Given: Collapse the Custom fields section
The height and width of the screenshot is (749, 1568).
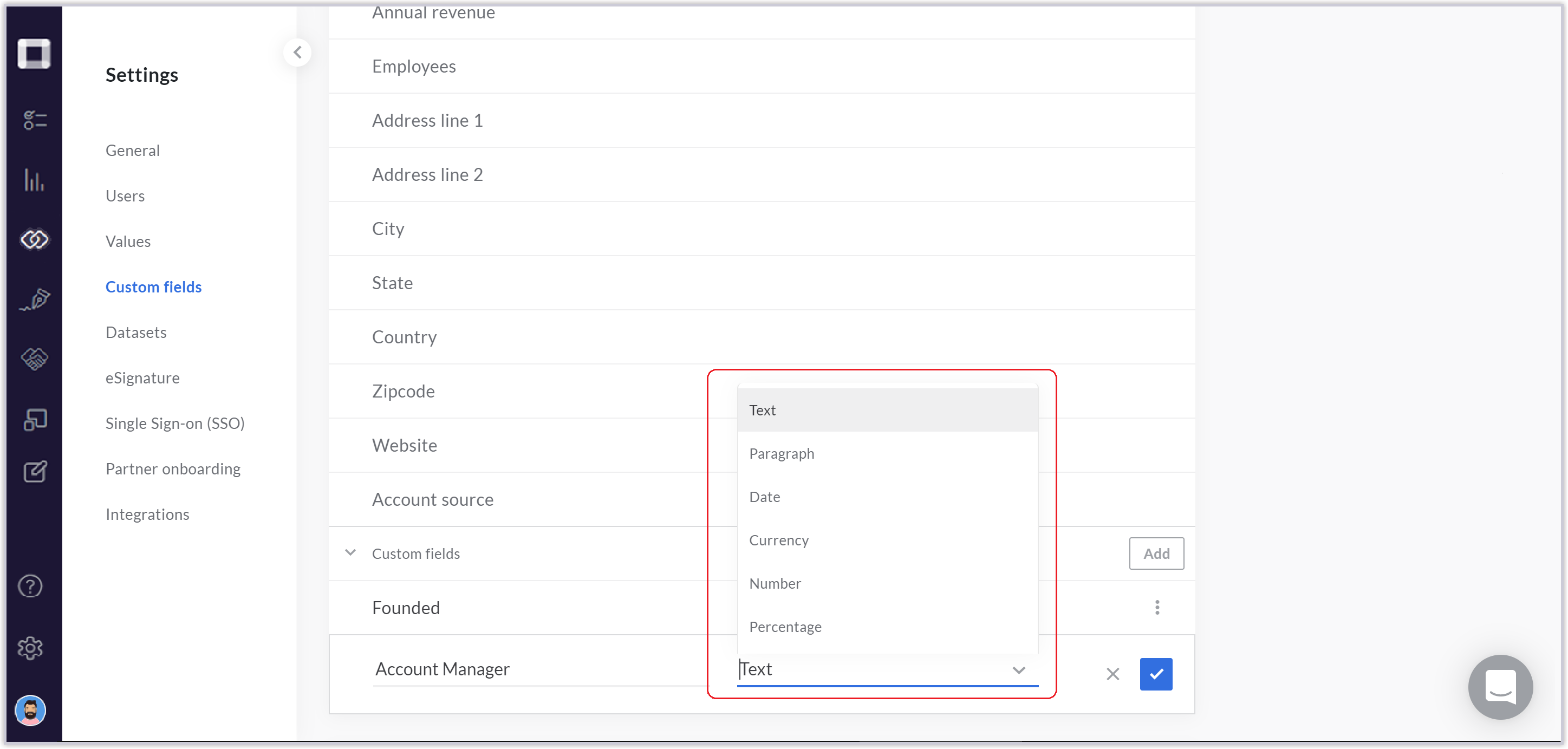Looking at the screenshot, I should click(349, 552).
